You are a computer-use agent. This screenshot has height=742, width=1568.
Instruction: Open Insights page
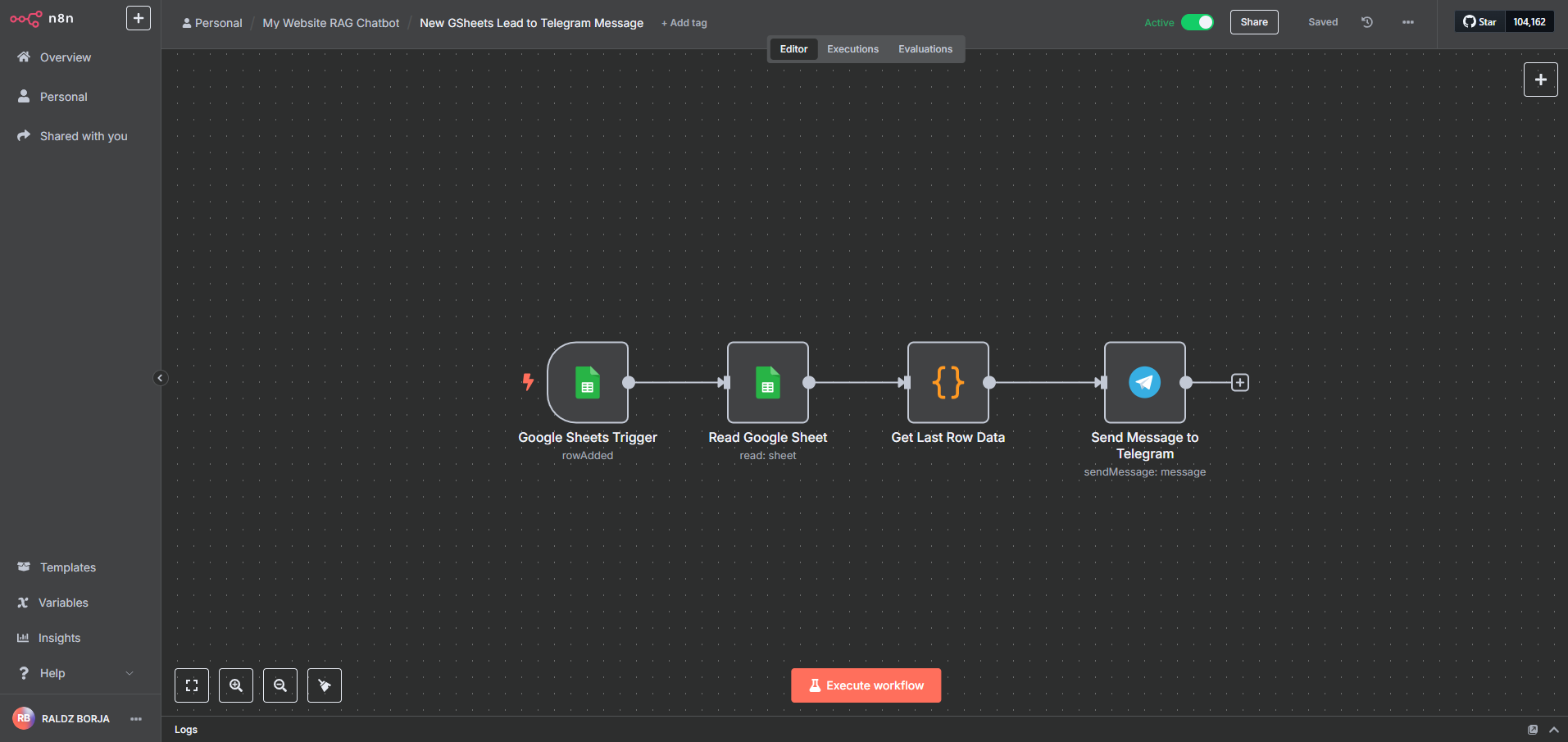tap(59, 638)
